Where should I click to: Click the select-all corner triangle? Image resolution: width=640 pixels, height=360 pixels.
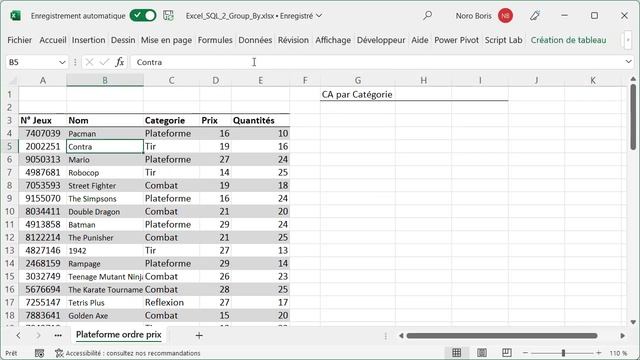pos(12,80)
